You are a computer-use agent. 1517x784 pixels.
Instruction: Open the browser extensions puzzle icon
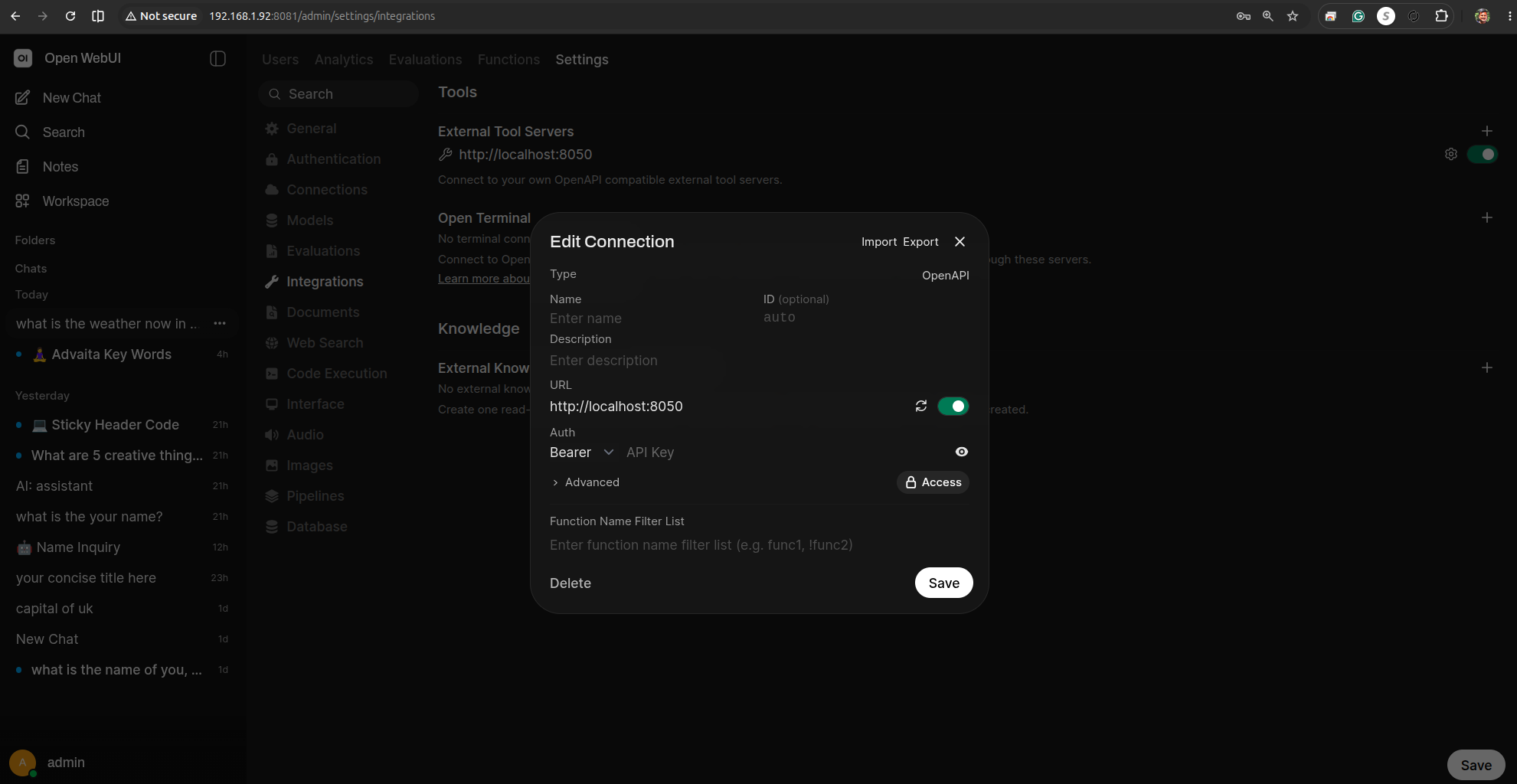[1441, 16]
